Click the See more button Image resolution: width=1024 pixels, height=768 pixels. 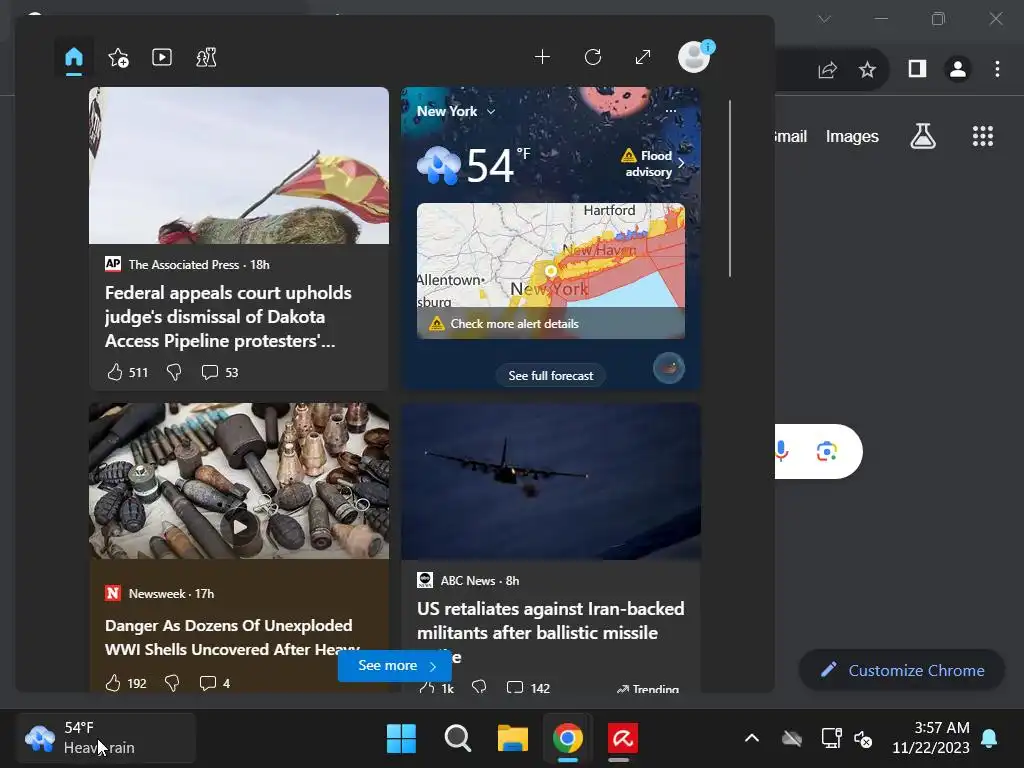pyautogui.click(x=394, y=665)
